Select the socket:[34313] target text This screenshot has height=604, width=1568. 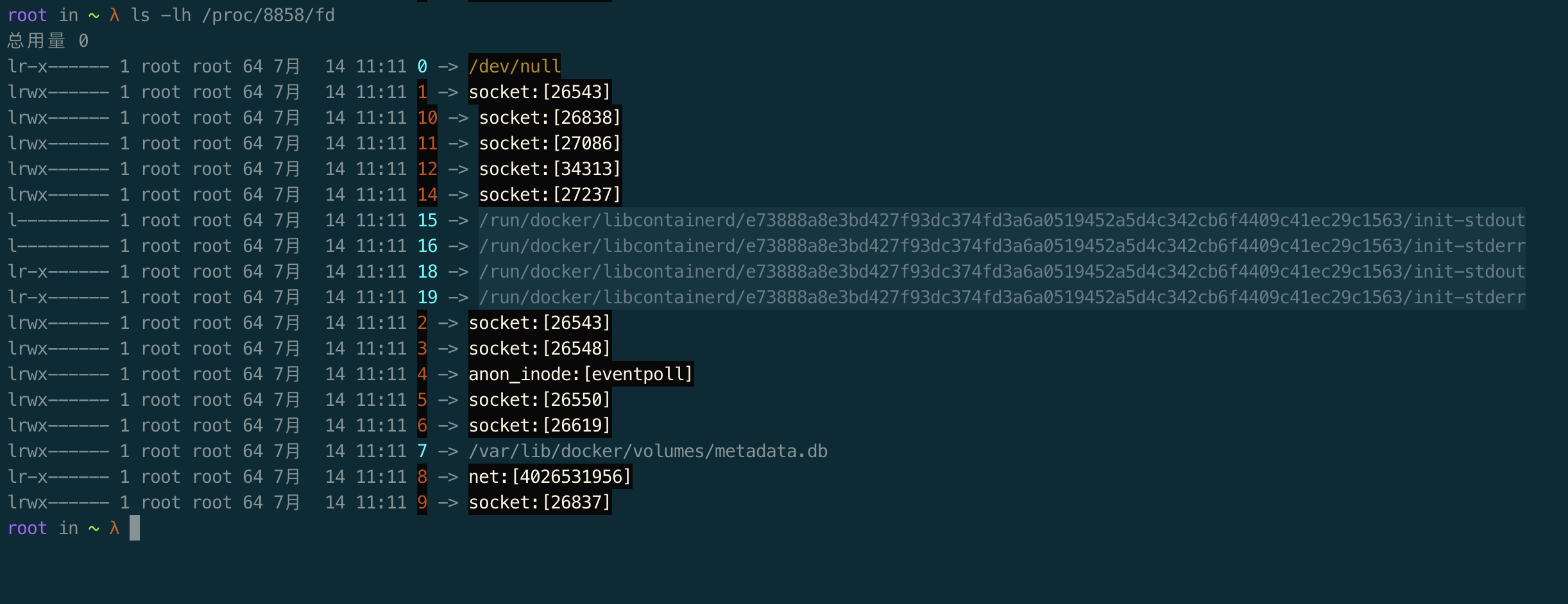[550, 169]
